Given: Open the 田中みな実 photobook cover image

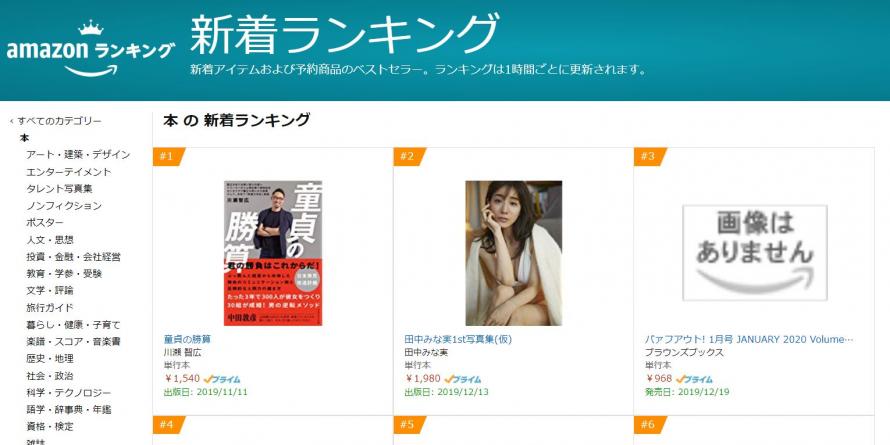Looking at the screenshot, I should click(514, 253).
